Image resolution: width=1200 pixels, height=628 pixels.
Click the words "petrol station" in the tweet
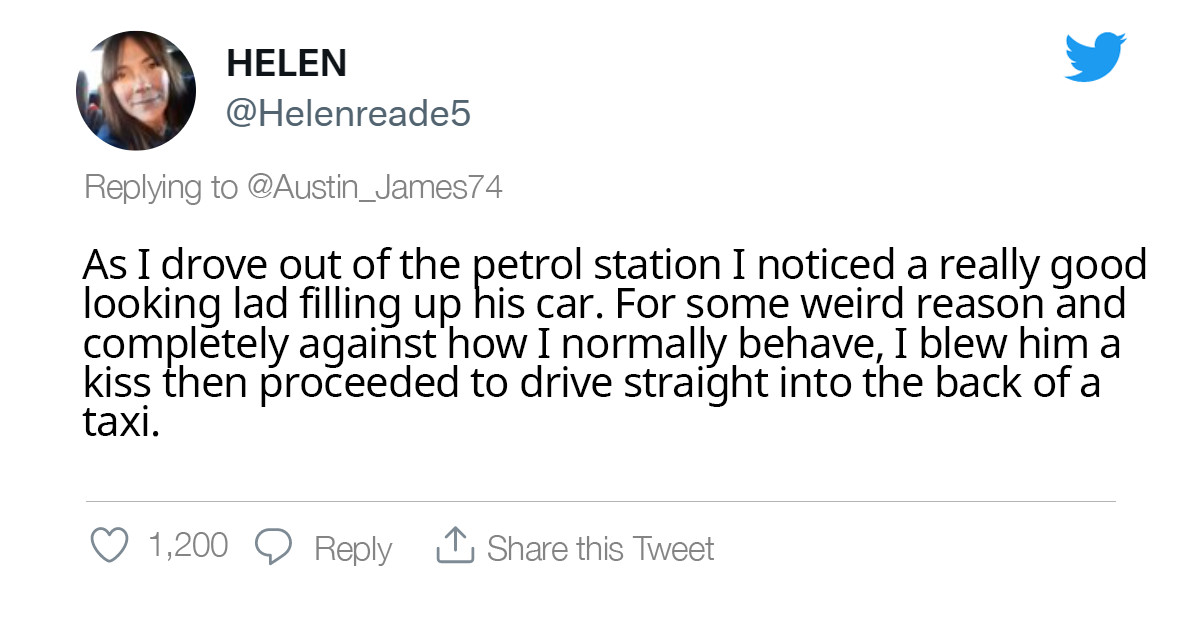click(x=594, y=265)
